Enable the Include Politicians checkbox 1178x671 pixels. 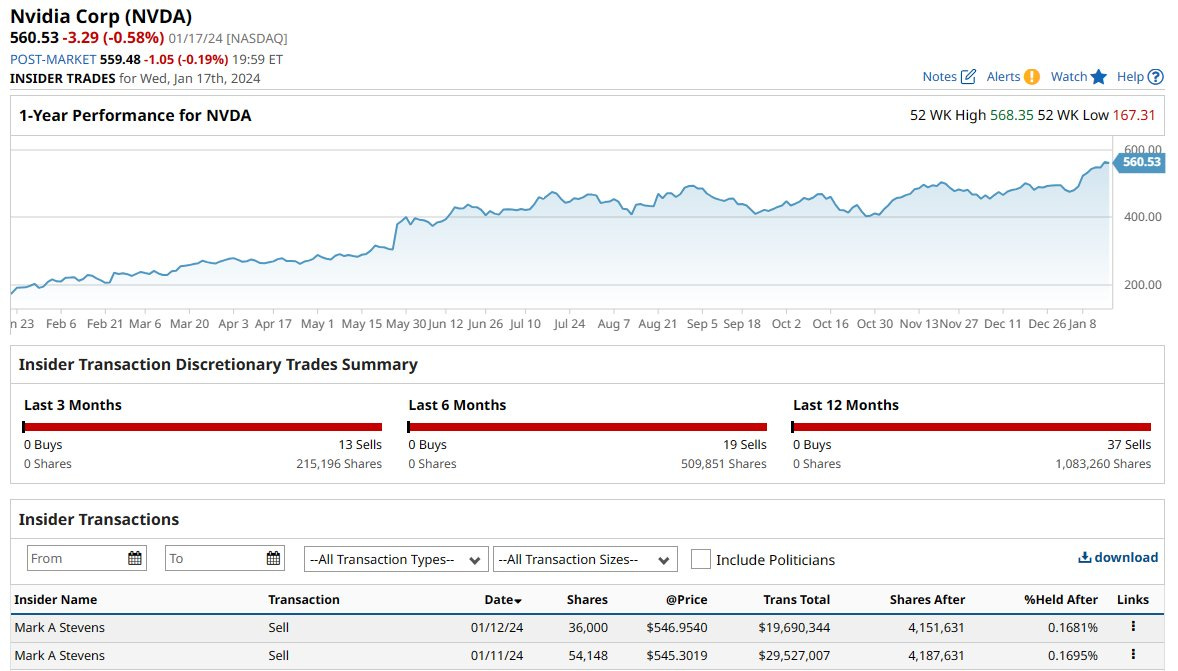pyautogui.click(x=701, y=559)
